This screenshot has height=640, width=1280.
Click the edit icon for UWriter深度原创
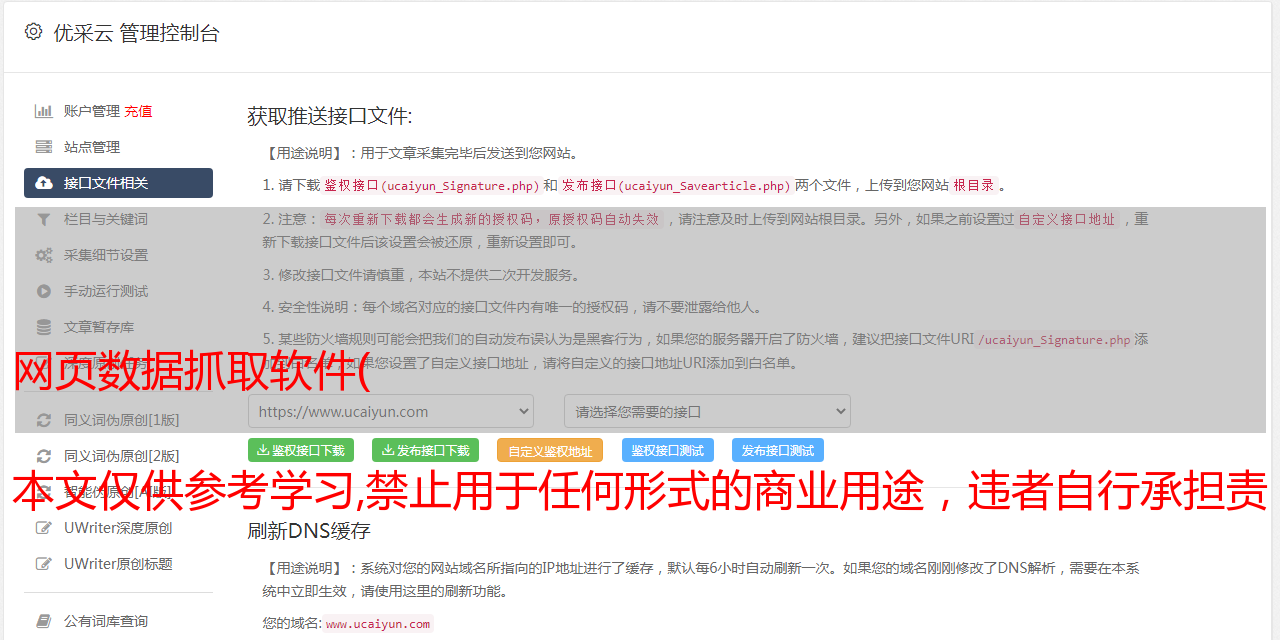click(44, 528)
